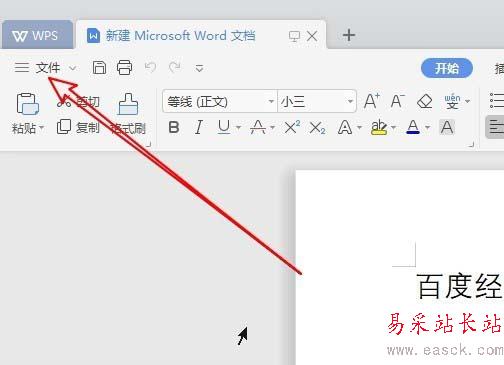Toggle character shading A icon
The image size is (504, 365).
447,127
